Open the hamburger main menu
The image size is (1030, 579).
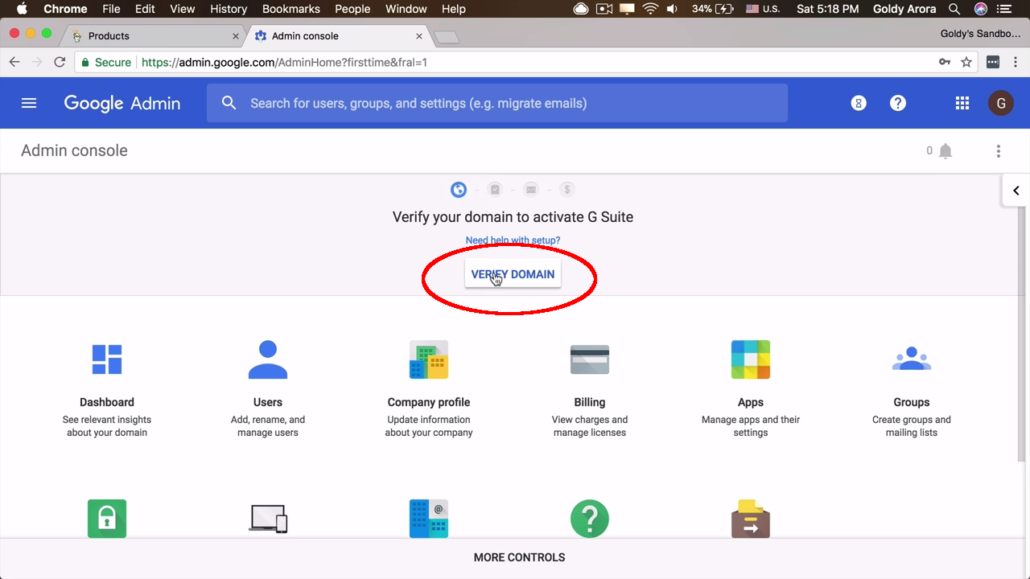click(x=29, y=103)
